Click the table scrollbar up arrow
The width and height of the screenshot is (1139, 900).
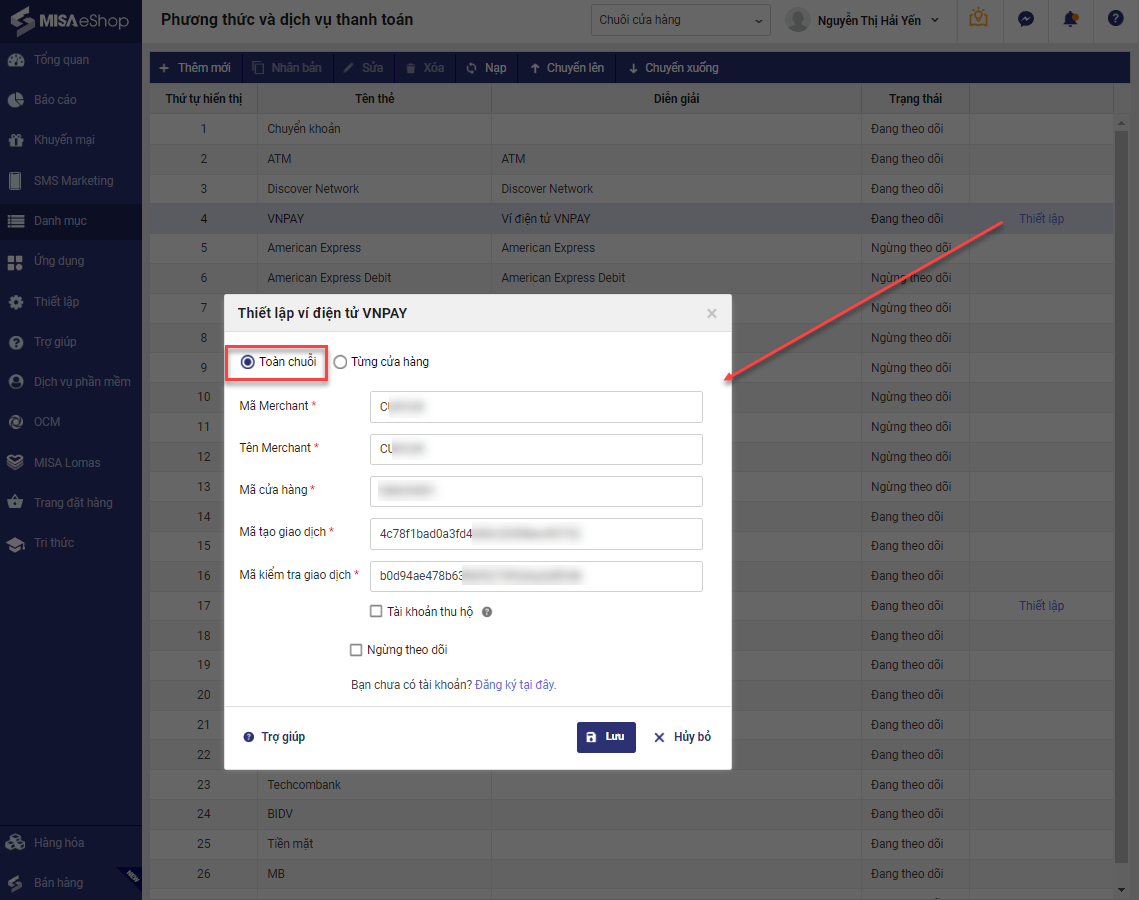(1121, 124)
